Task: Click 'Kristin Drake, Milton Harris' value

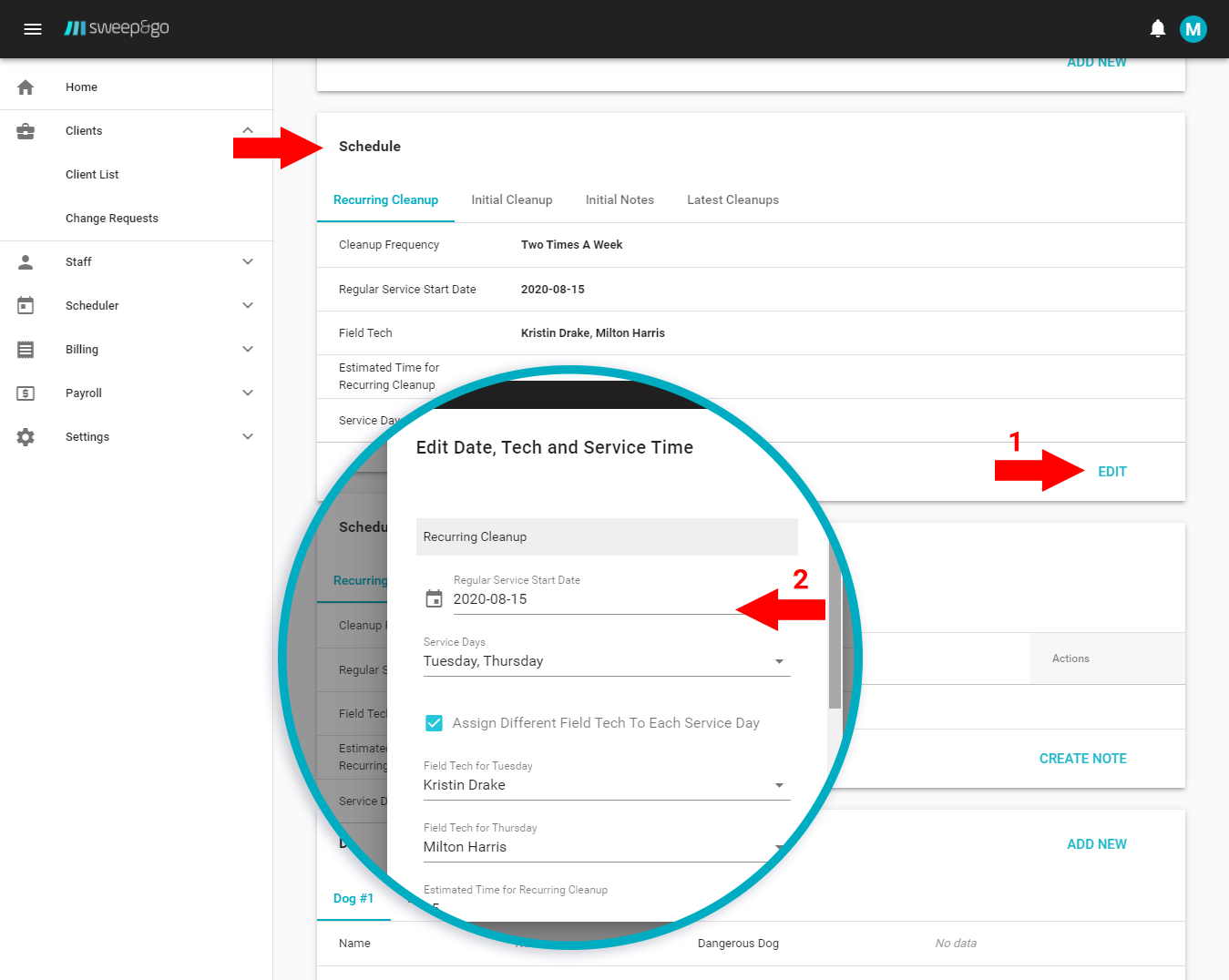Action: pos(592,333)
